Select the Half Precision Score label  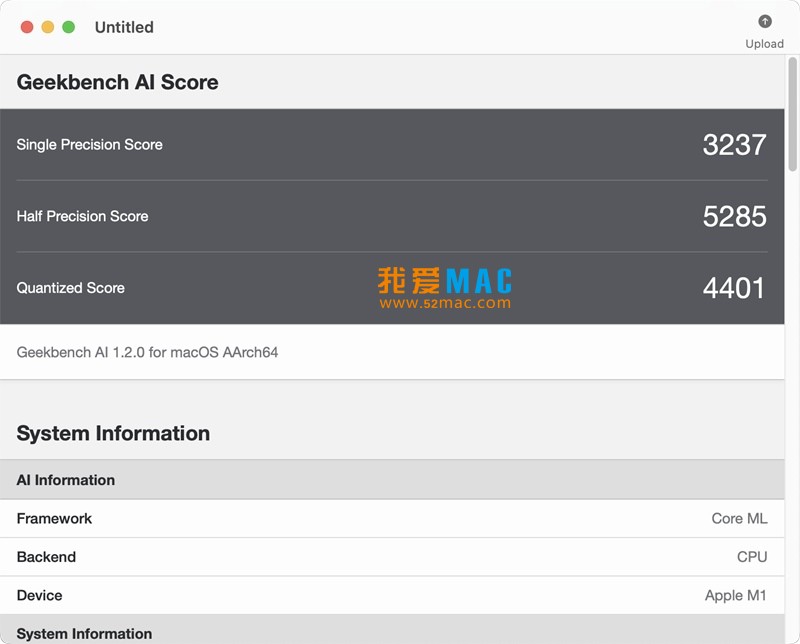point(82,216)
